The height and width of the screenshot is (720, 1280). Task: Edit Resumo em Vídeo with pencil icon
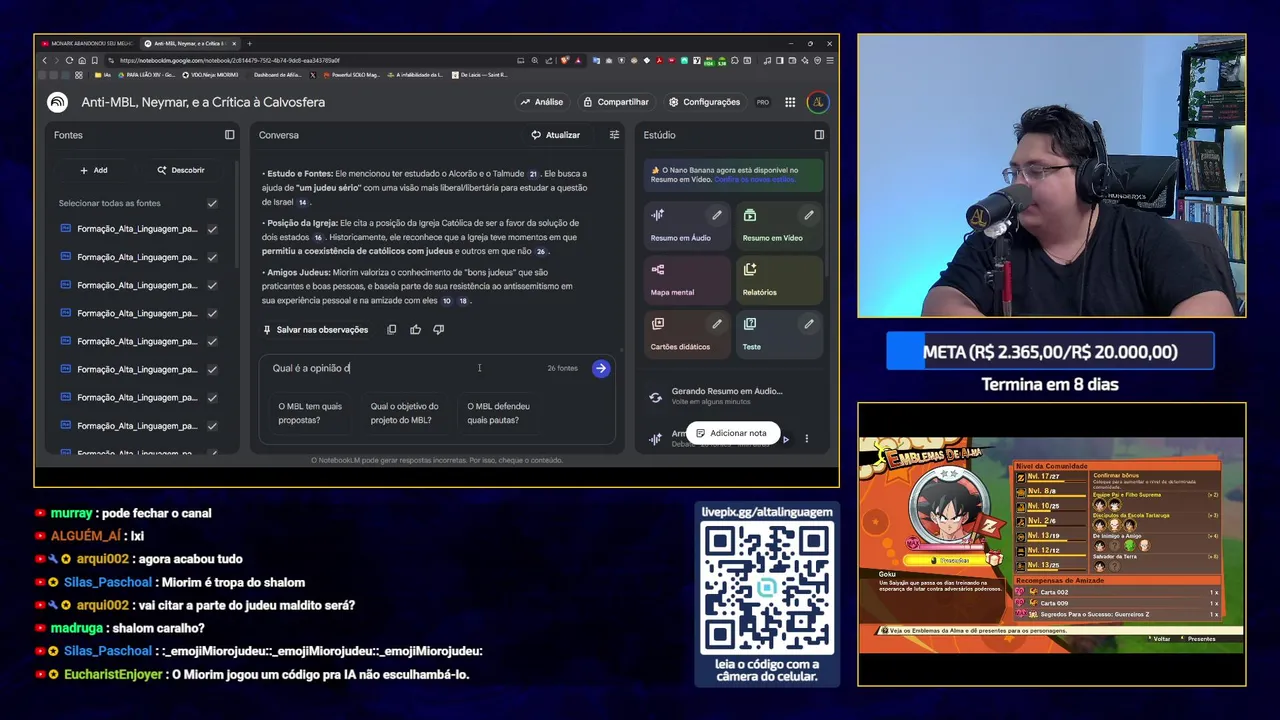tap(809, 215)
